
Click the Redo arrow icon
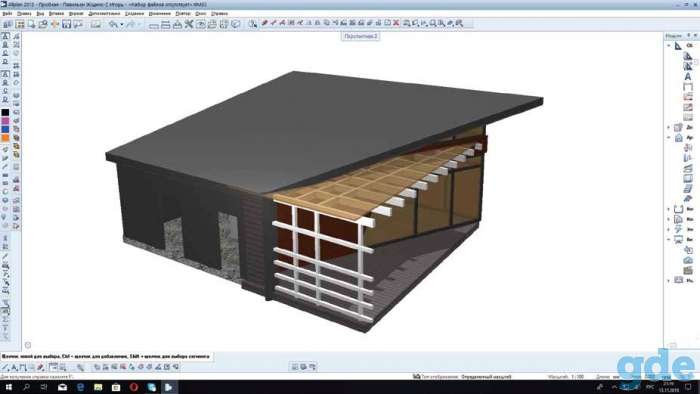tap(130, 24)
